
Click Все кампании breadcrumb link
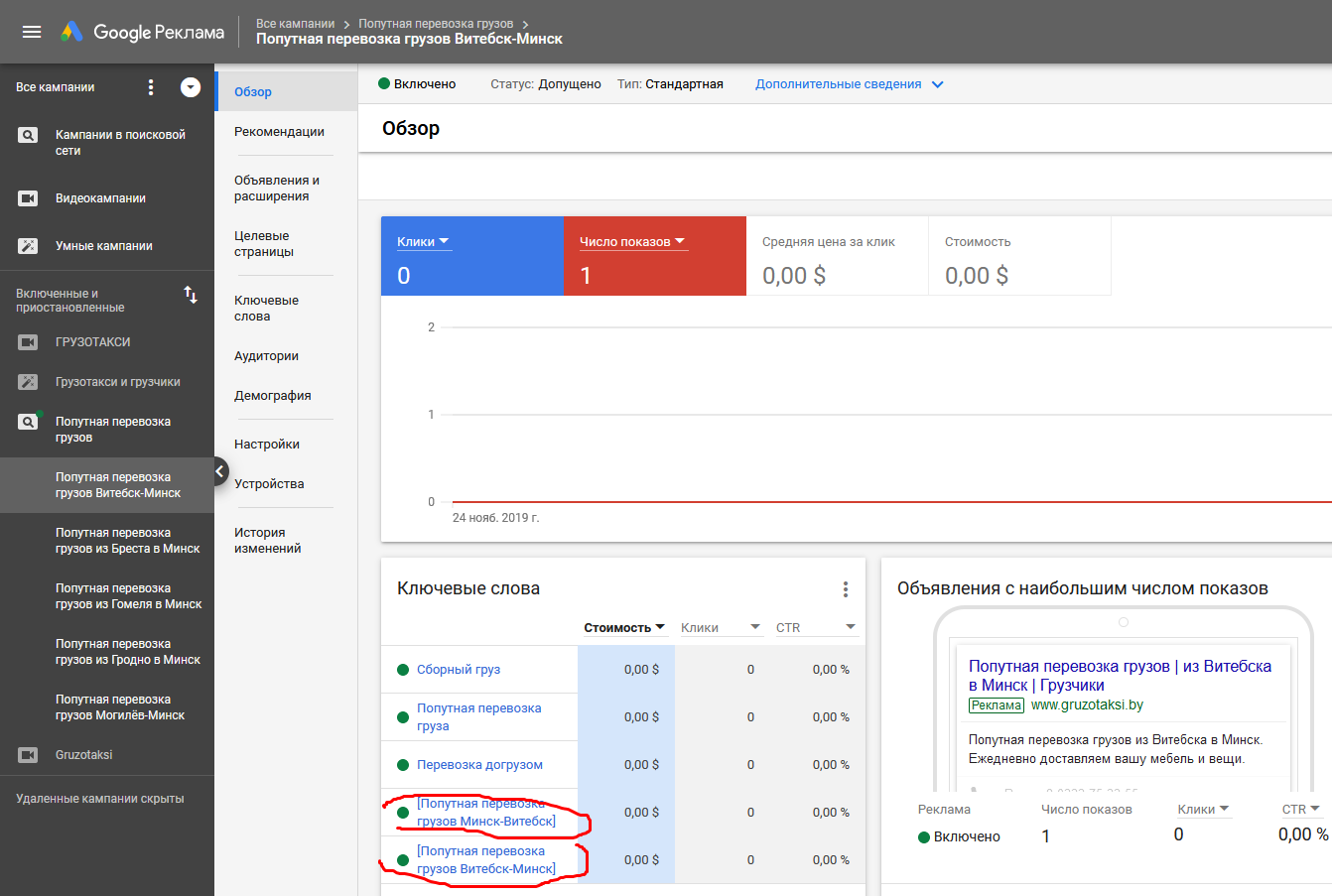(295, 23)
